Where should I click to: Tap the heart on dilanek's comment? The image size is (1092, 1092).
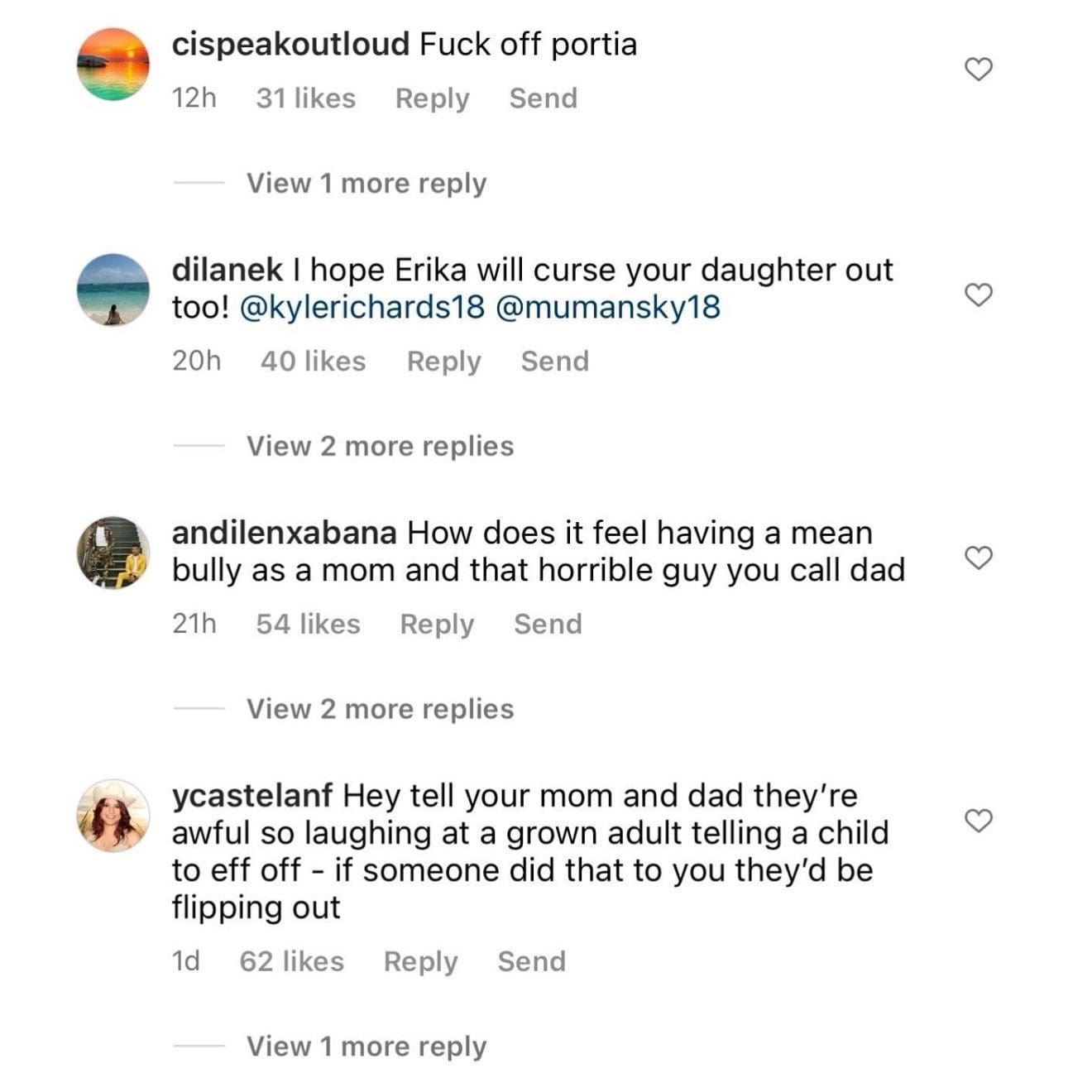979,295
